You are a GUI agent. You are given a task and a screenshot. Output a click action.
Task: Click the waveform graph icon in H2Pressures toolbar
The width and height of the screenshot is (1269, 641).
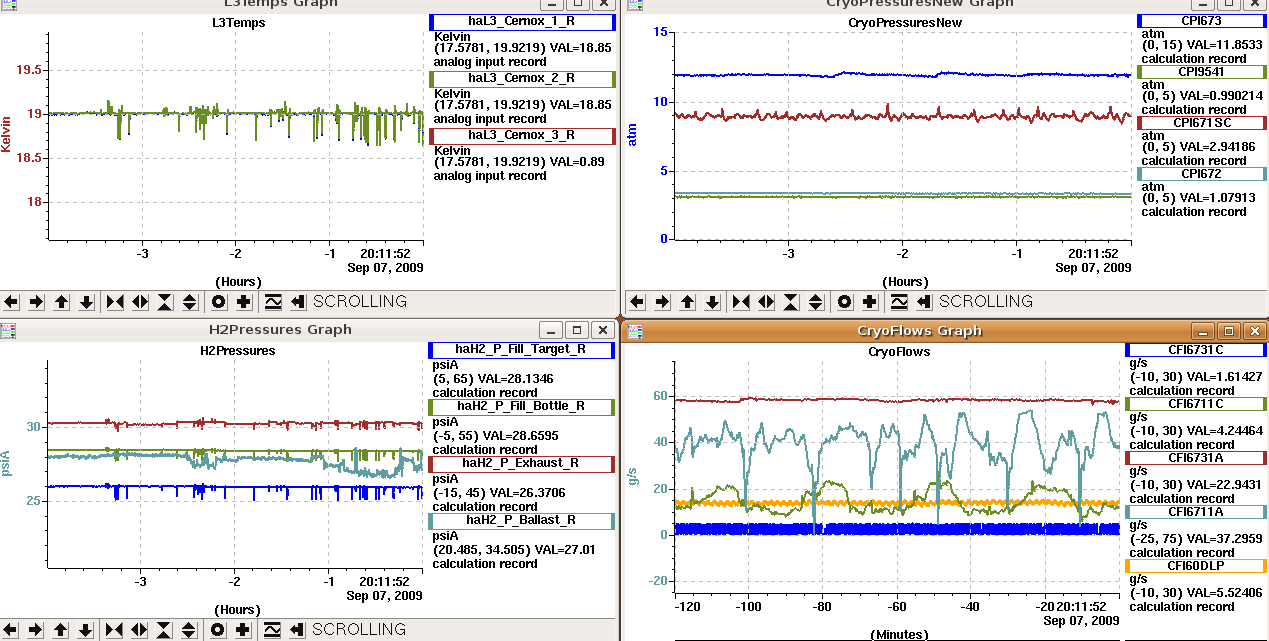[x=272, y=629]
